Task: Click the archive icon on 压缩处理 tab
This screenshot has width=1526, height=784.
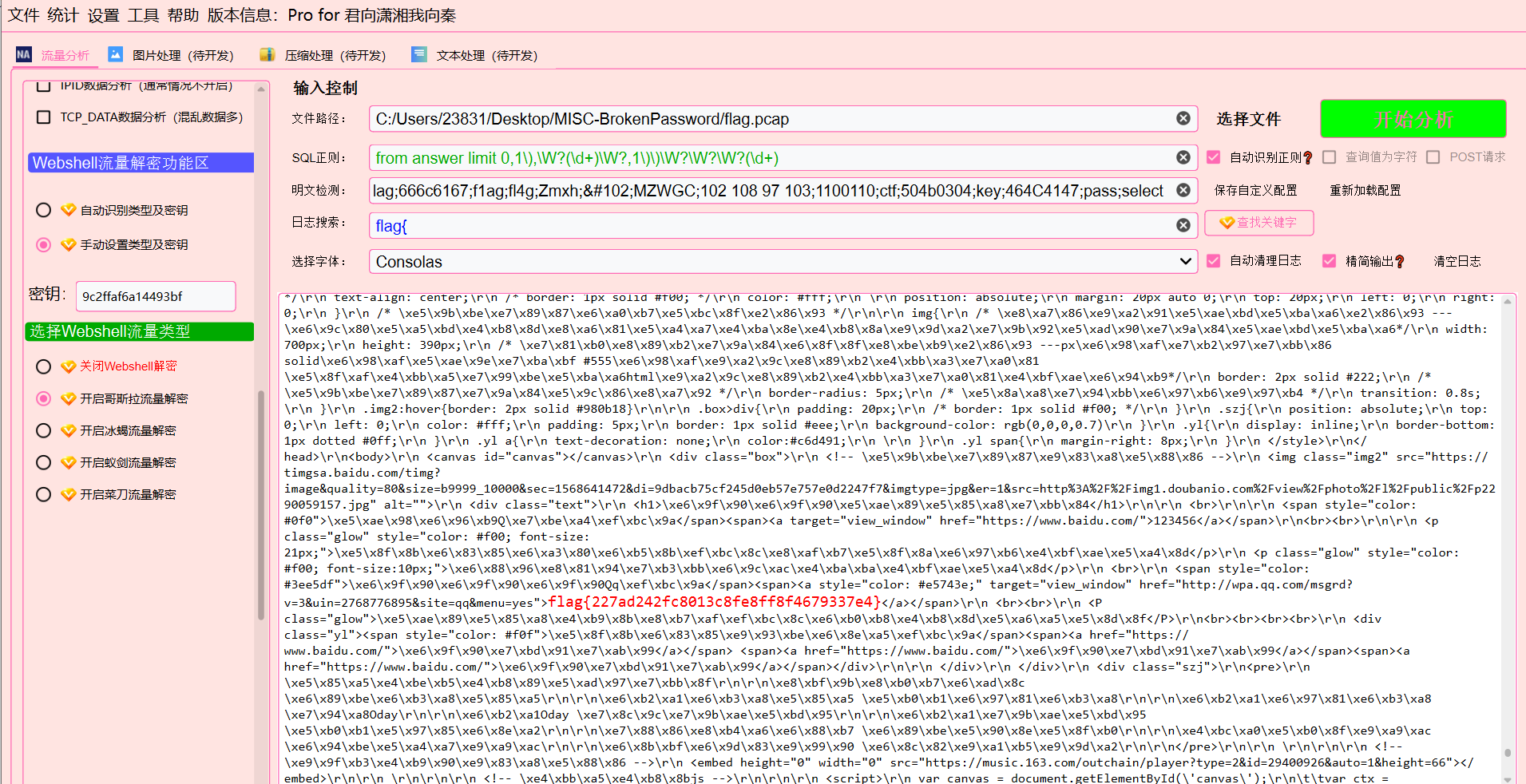Action: point(268,54)
